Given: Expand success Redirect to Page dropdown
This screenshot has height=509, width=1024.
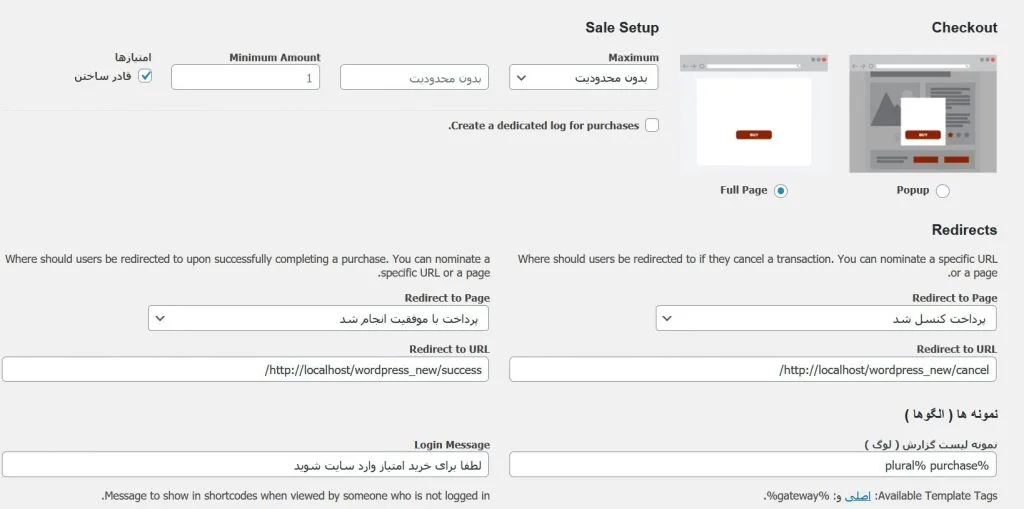Looking at the screenshot, I should pyautogui.click(x=319, y=318).
